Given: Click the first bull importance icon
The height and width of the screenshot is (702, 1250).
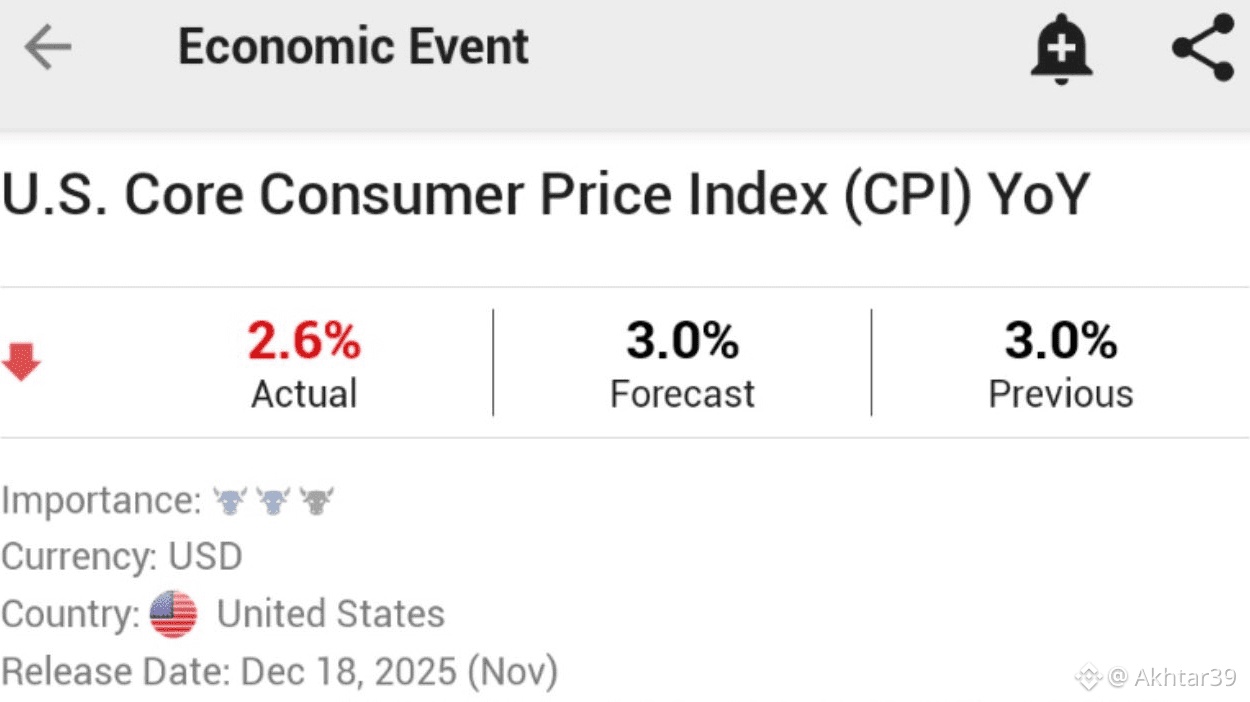Looking at the screenshot, I should coord(230,500).
